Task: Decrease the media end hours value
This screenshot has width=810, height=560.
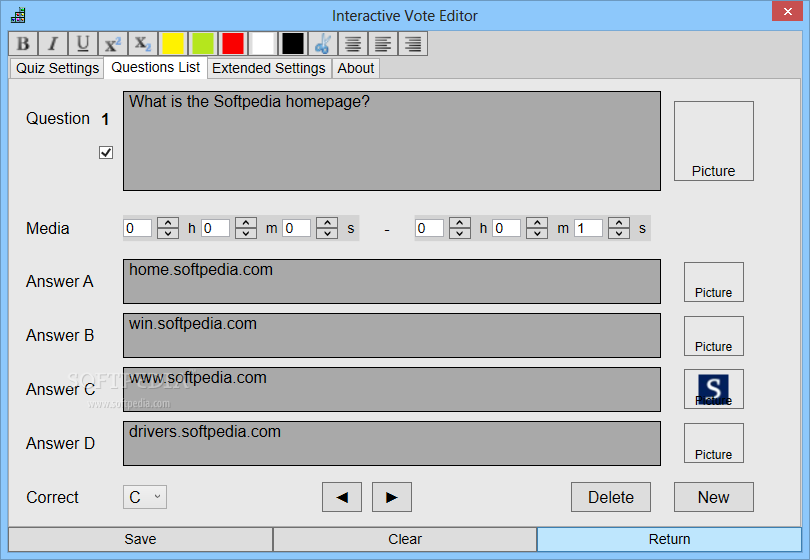Action: 460,233
